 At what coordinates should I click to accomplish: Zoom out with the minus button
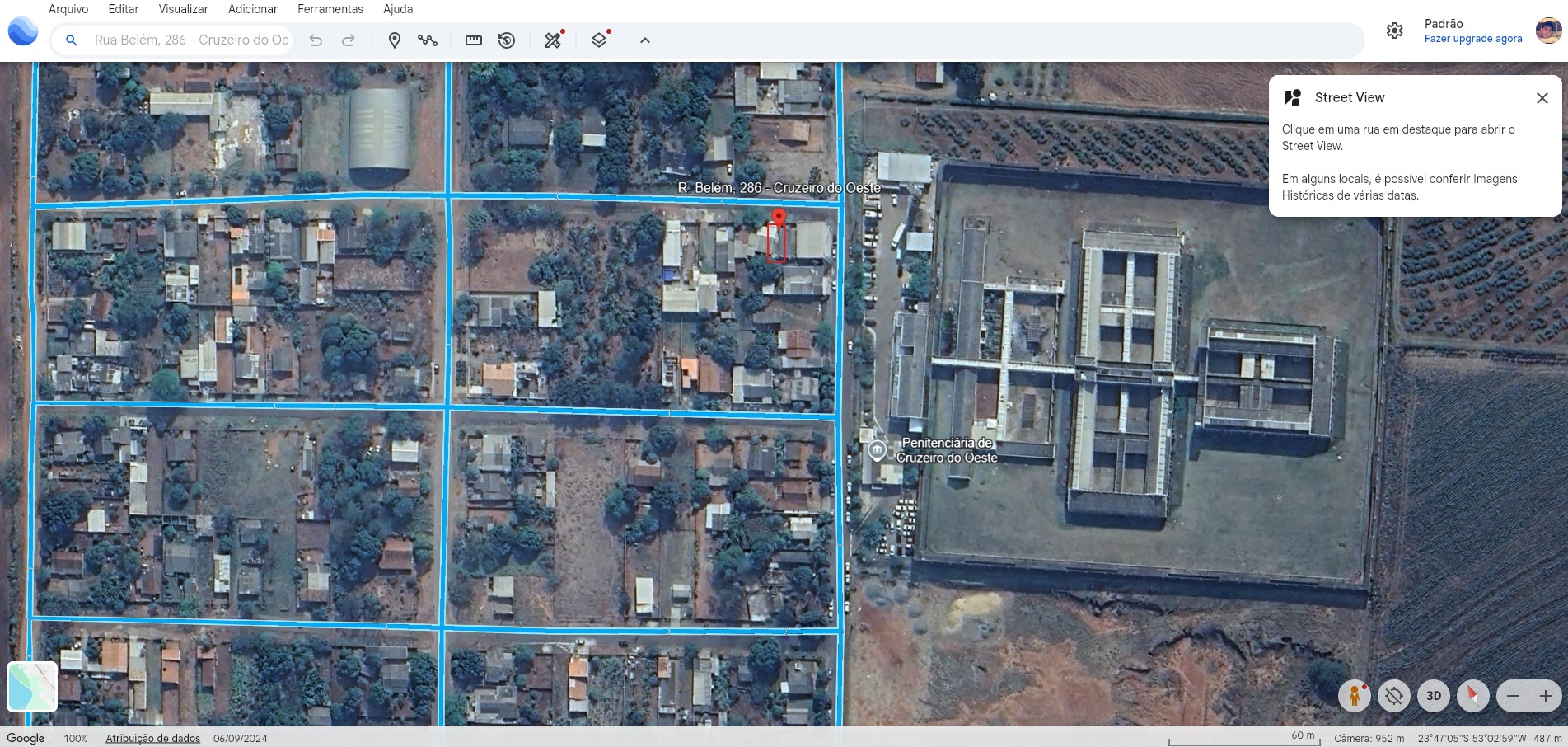1513,696
